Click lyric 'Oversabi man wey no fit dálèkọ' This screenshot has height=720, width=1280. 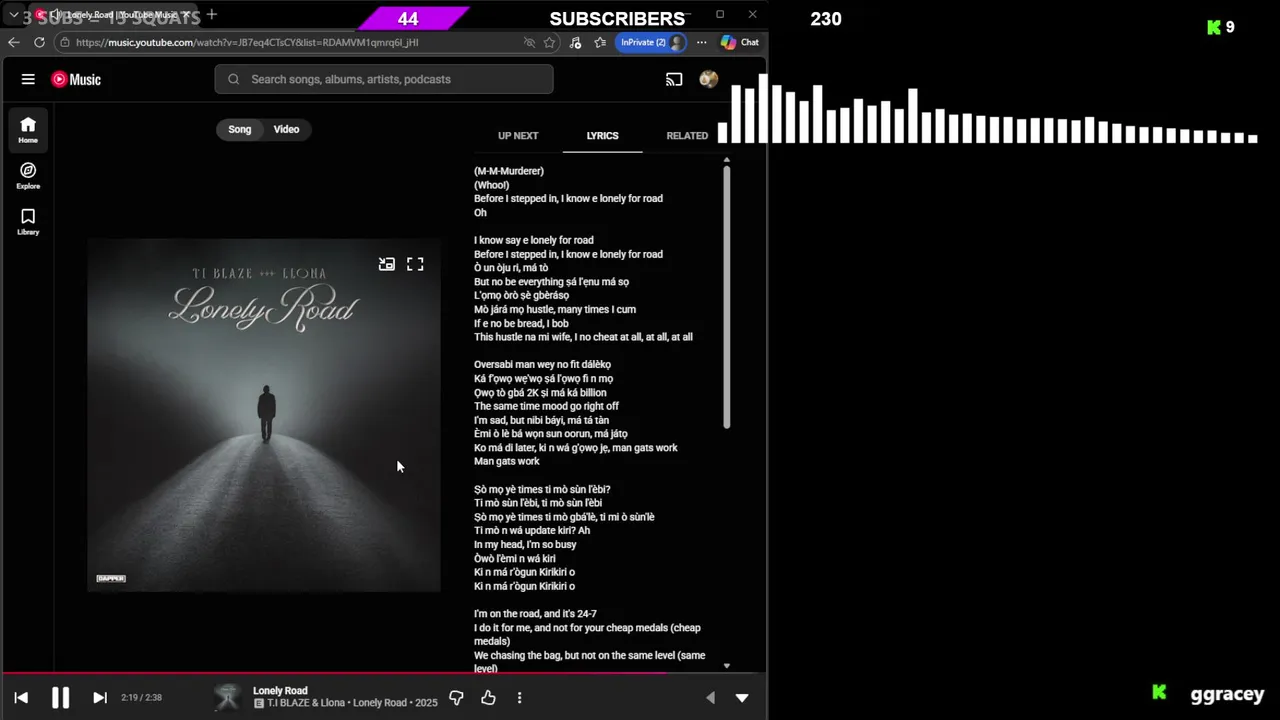[x=542, y=365]
